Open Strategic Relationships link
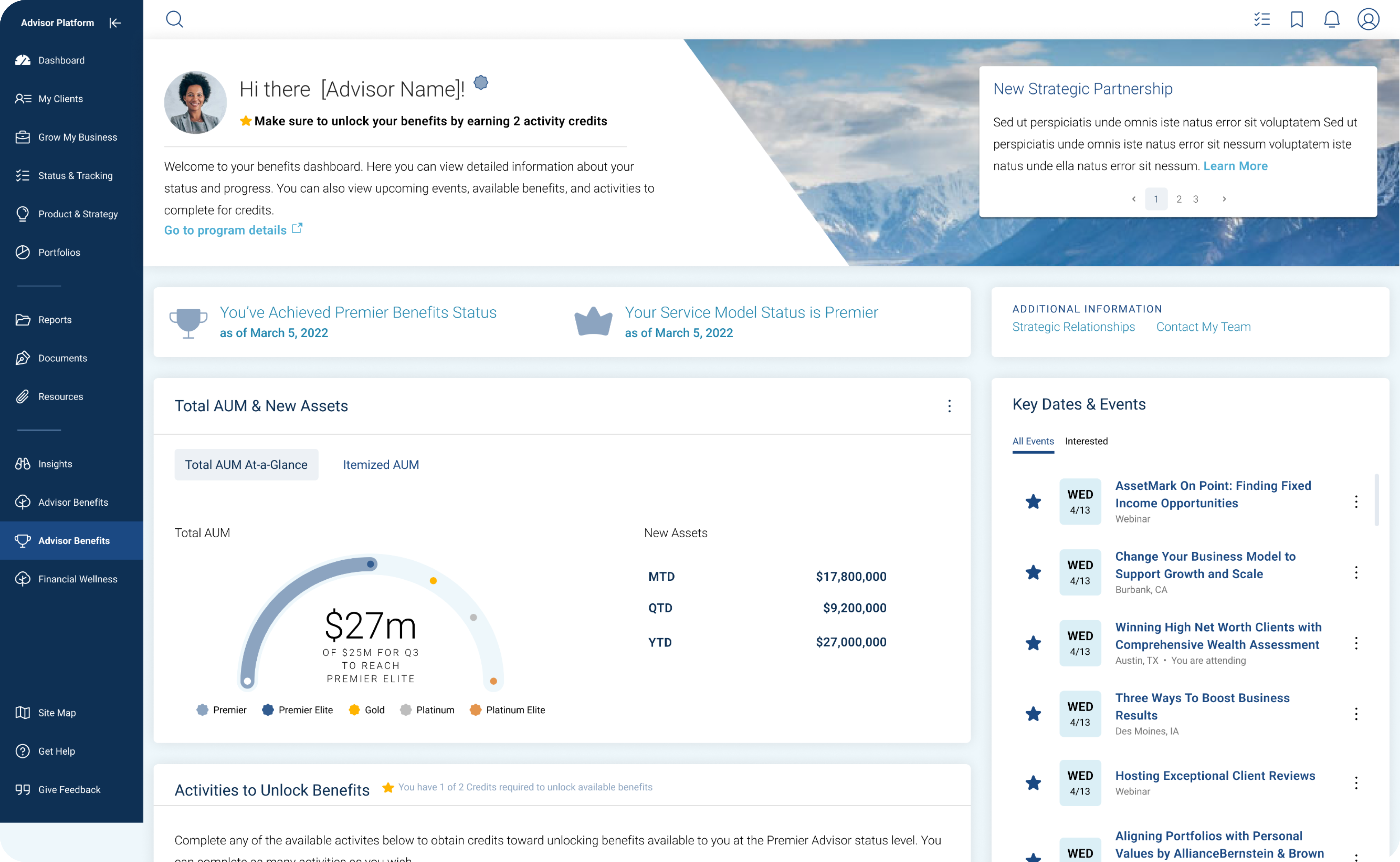The height and width of the screenshot is (862, 1400). (x=1073, y=327)
